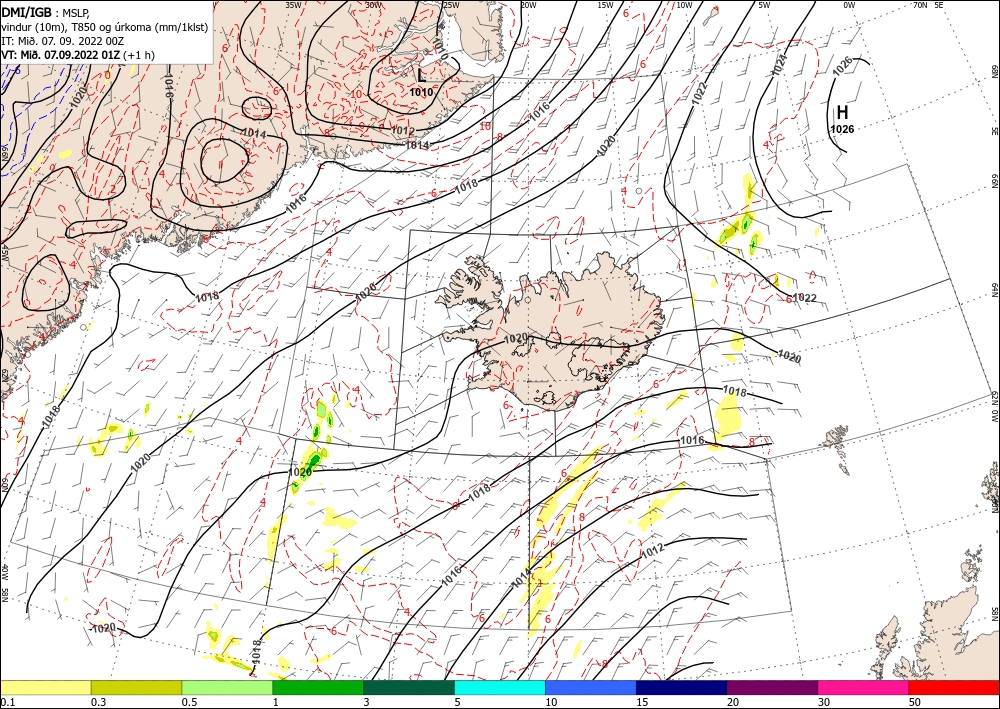Click the yellow 0.1 mm legend color segment

(45, 687)
